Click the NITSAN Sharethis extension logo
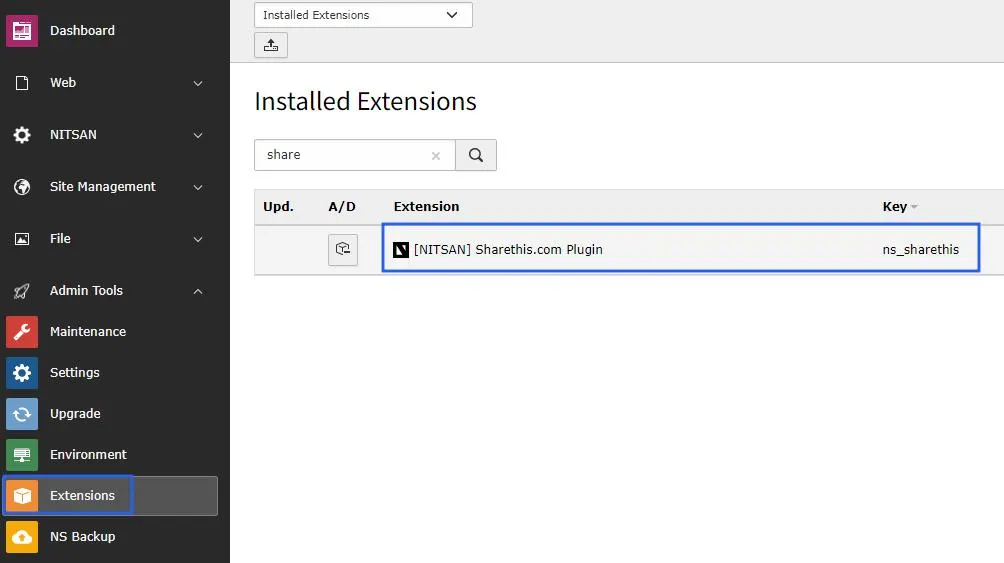 tap(401, 250)
